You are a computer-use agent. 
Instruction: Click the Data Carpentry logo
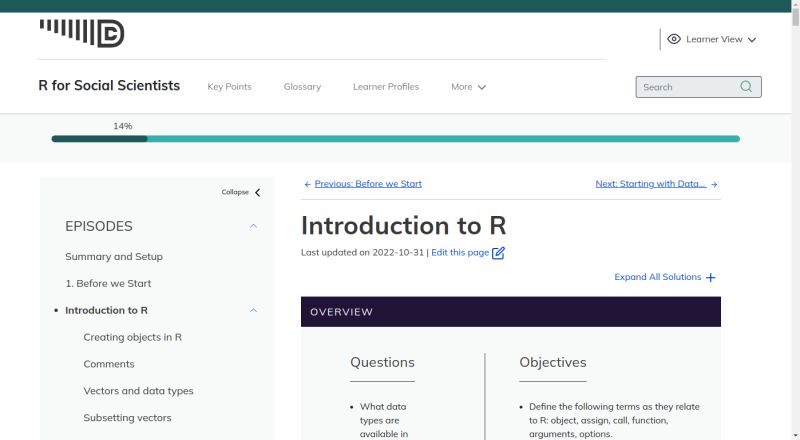82,33
